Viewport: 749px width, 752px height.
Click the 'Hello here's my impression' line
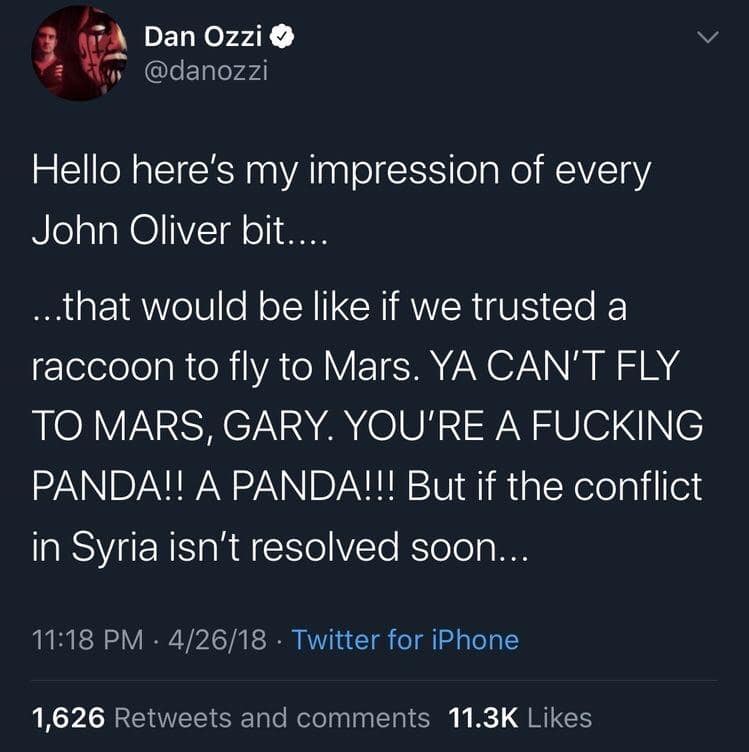(x=341, y=171)
